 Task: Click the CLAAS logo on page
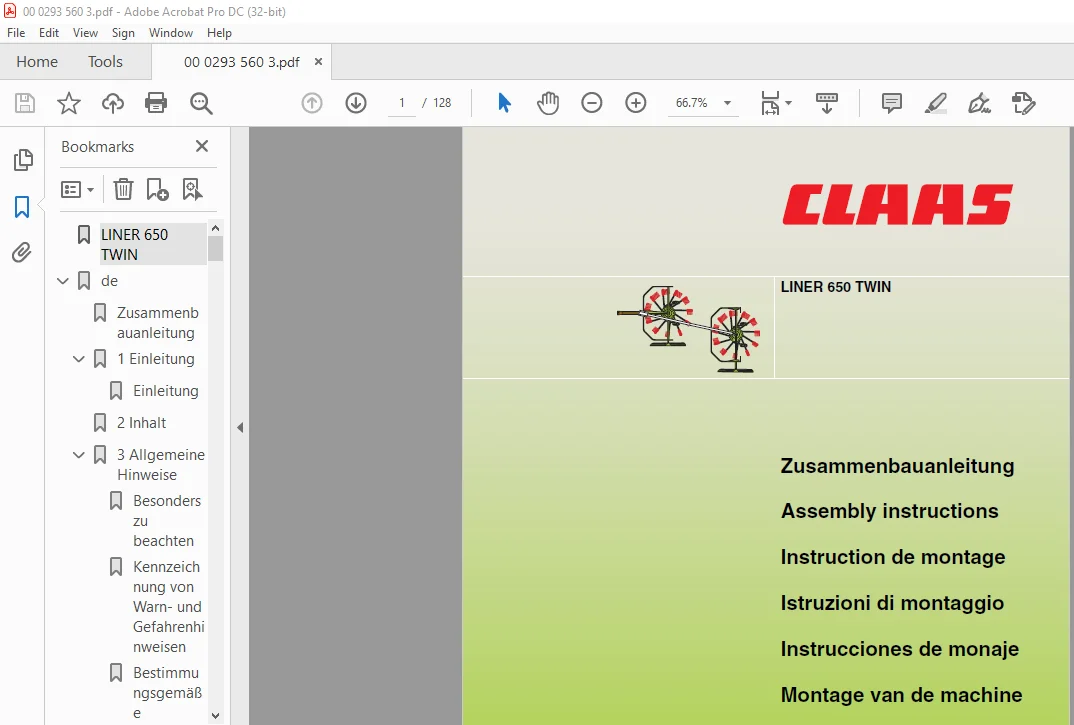pos(897,204)
